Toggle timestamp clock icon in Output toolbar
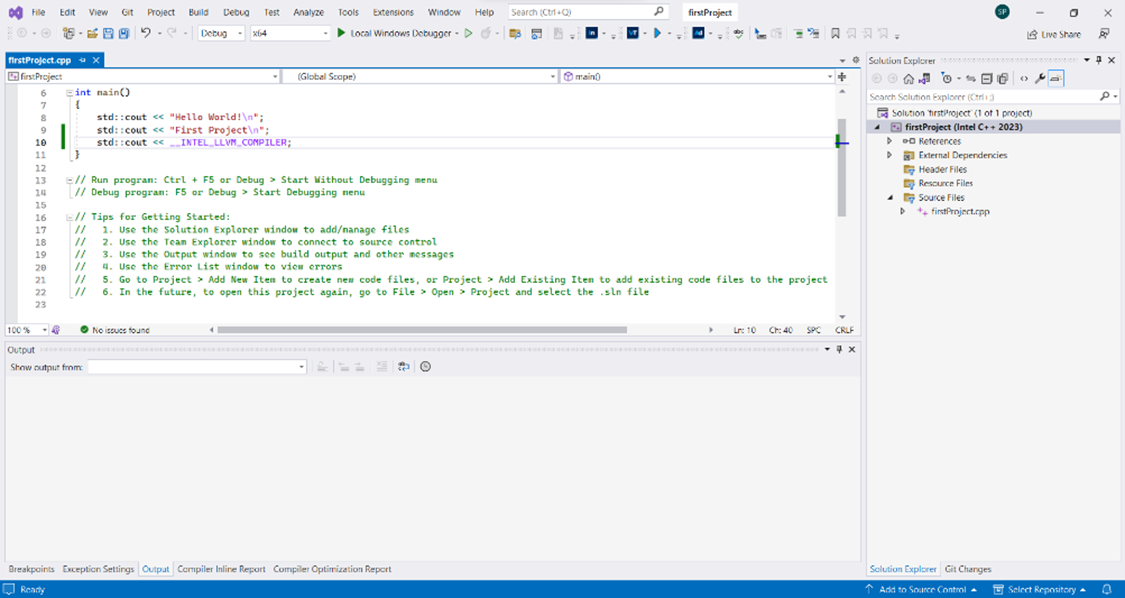 (x=426, y=367)
